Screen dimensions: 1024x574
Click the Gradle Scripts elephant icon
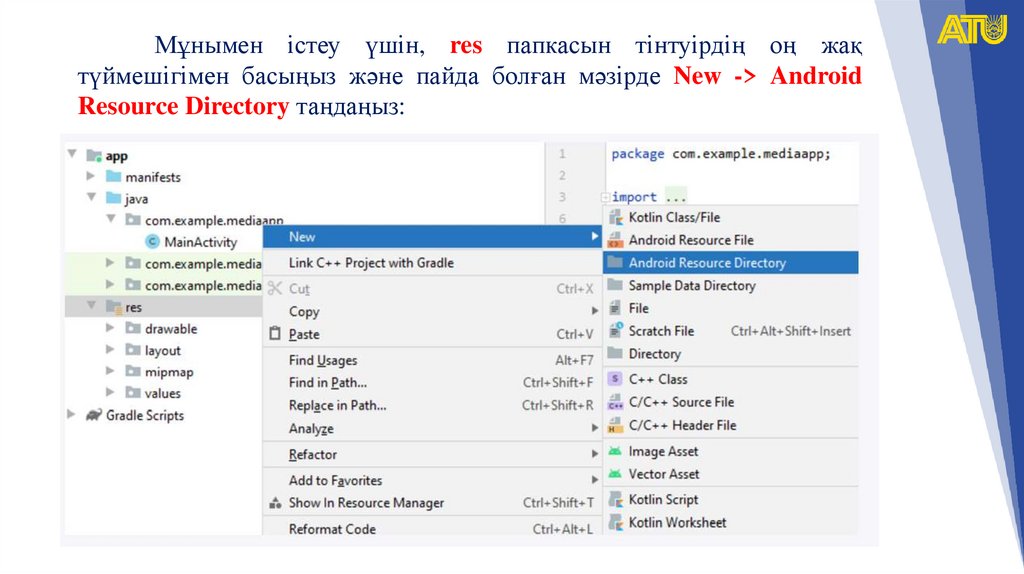(x=93, y=416)
